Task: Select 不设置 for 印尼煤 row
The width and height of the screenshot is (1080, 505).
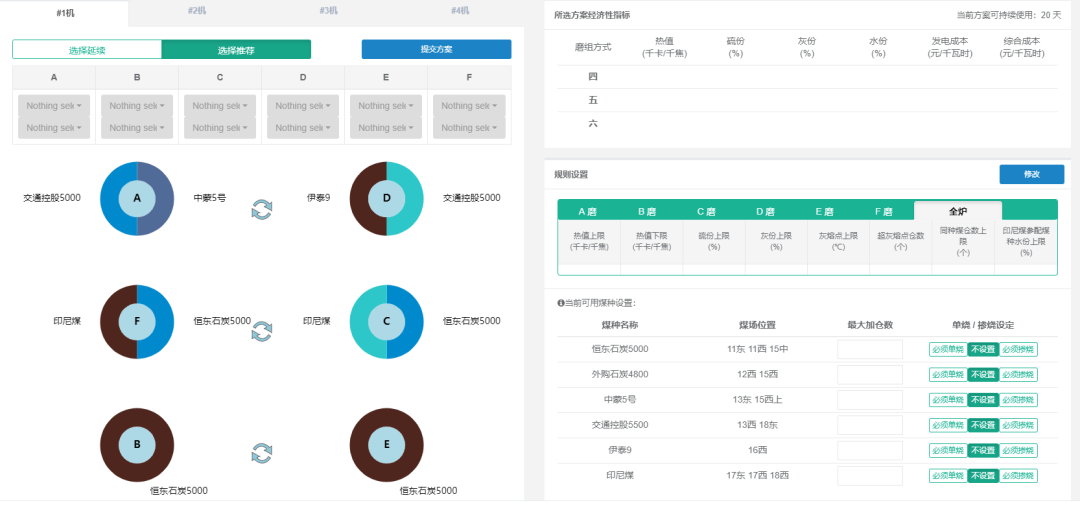Action: pyautogui.click(x=983, y=476)
